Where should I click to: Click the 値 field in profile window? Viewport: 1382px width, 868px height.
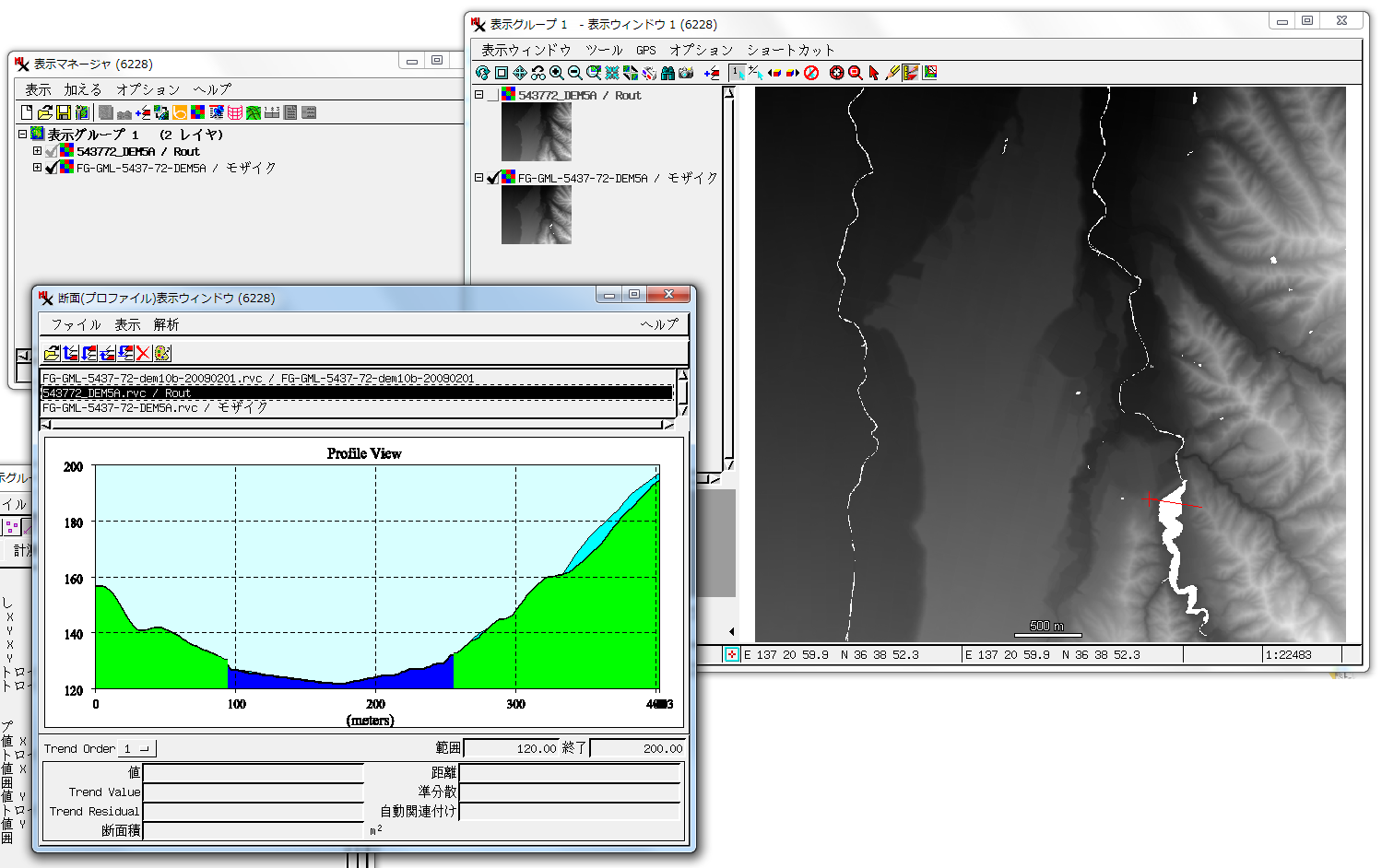pyautogui.click(x=254, y=772)
